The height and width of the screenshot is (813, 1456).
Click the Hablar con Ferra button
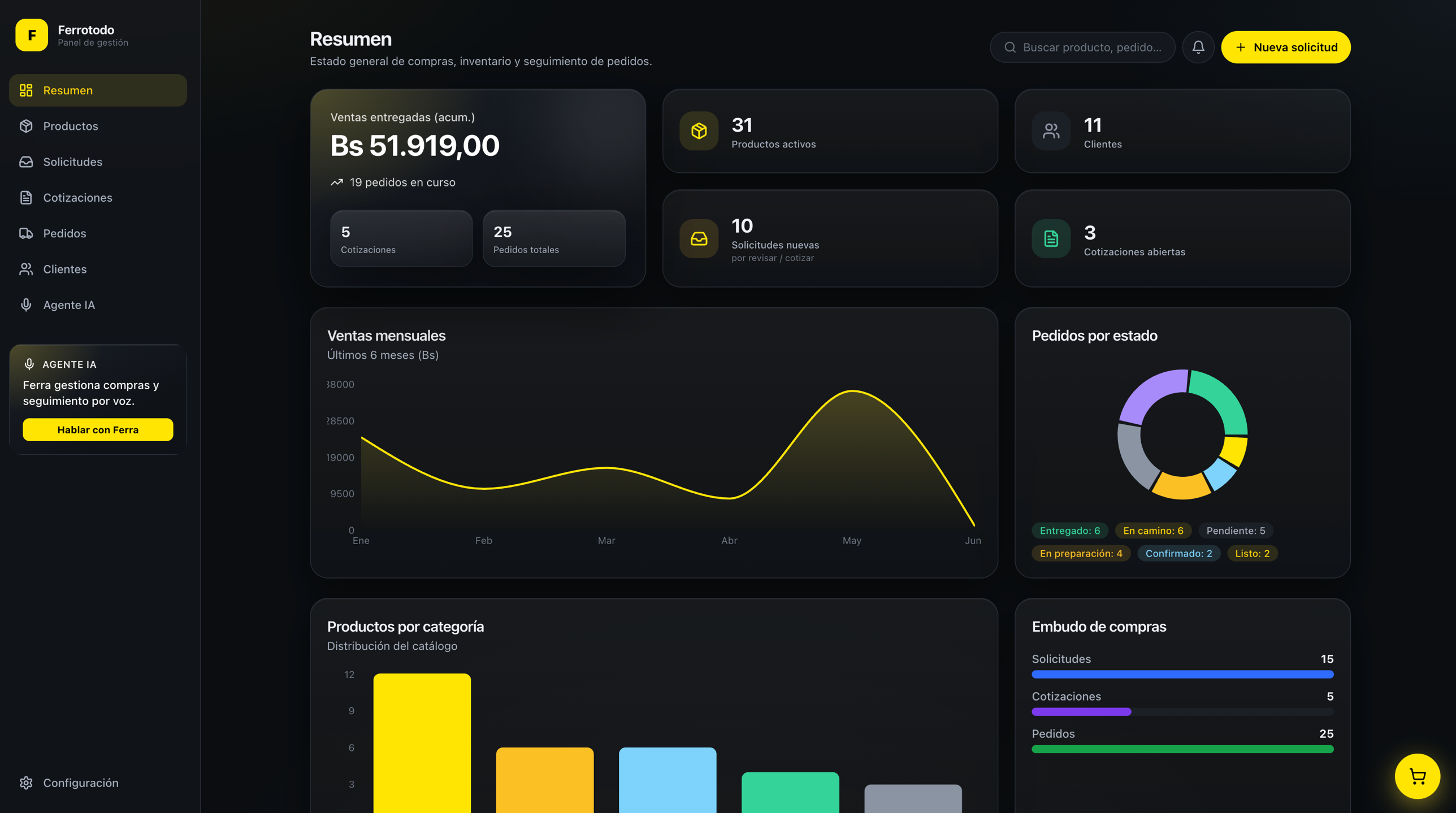tap(98, 430)
